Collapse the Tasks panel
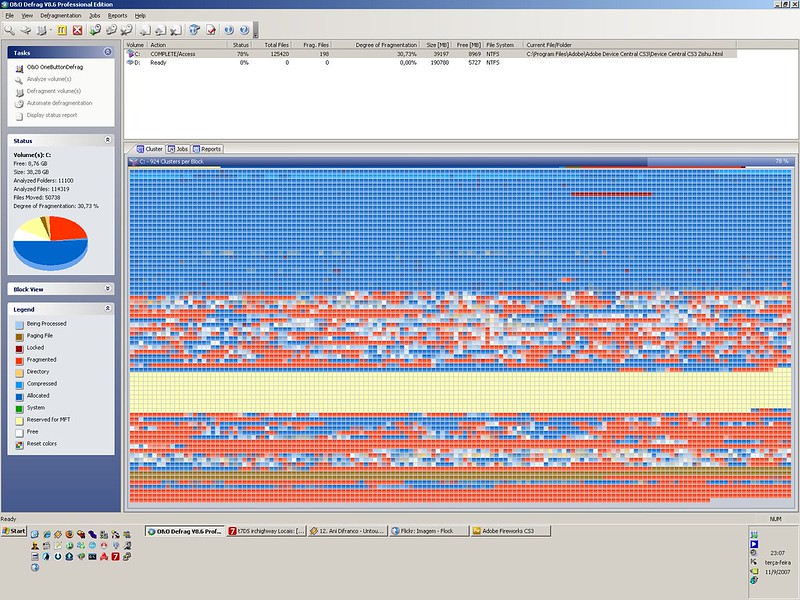 coord(107,52)
